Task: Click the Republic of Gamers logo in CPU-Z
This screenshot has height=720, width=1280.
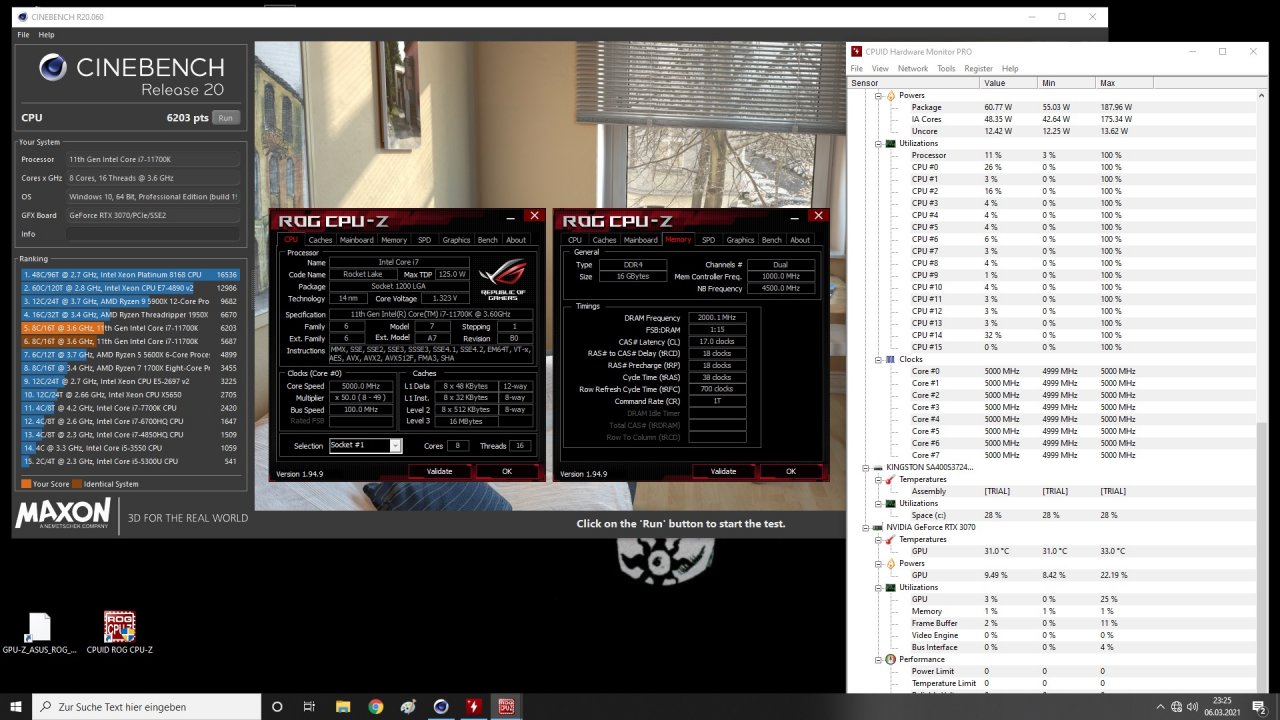Action: coord(502,281)
